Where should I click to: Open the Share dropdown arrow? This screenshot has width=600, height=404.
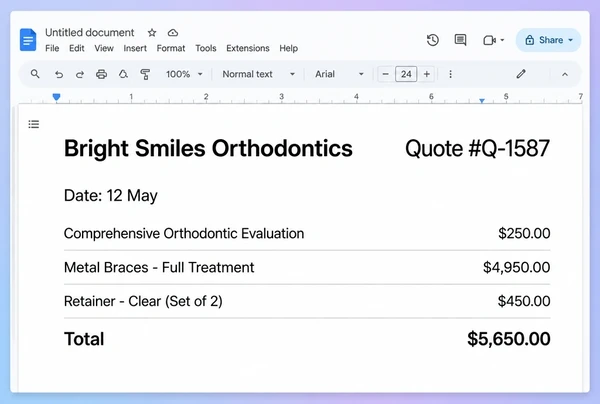[571, 40]
